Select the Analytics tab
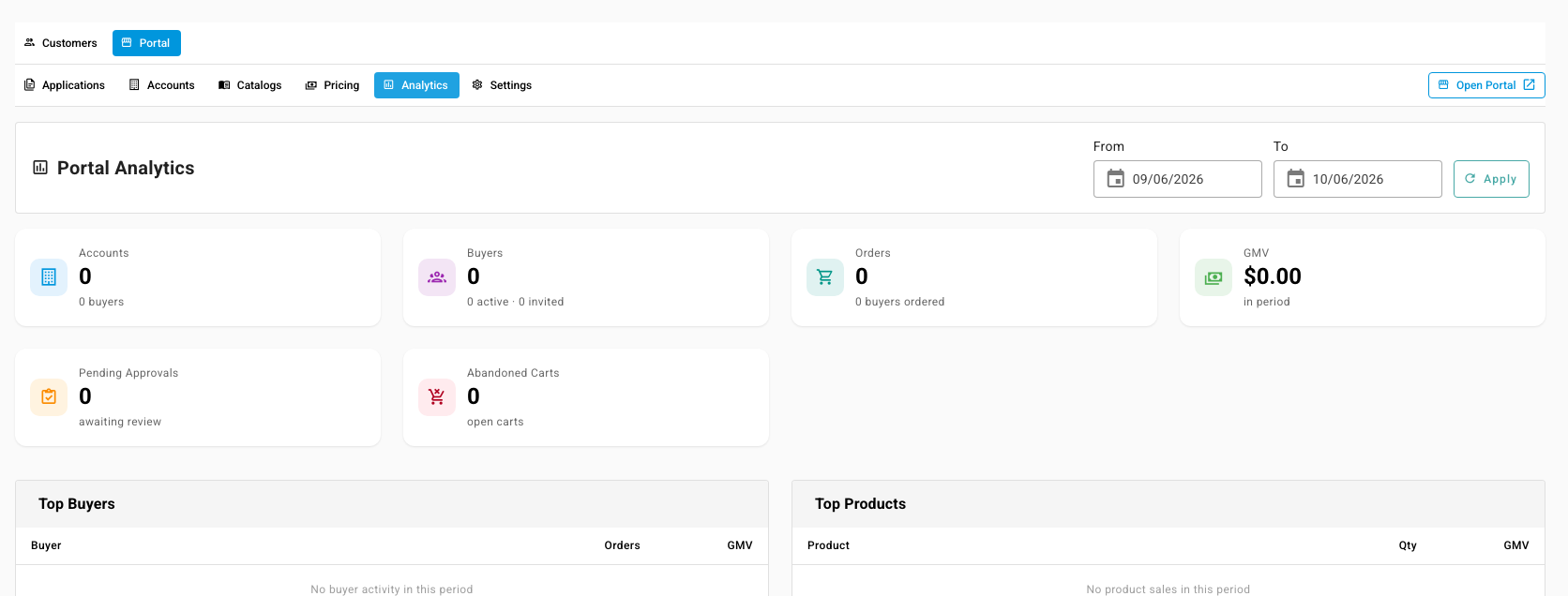The image size is (1568, 596). [x=416, y=85]
